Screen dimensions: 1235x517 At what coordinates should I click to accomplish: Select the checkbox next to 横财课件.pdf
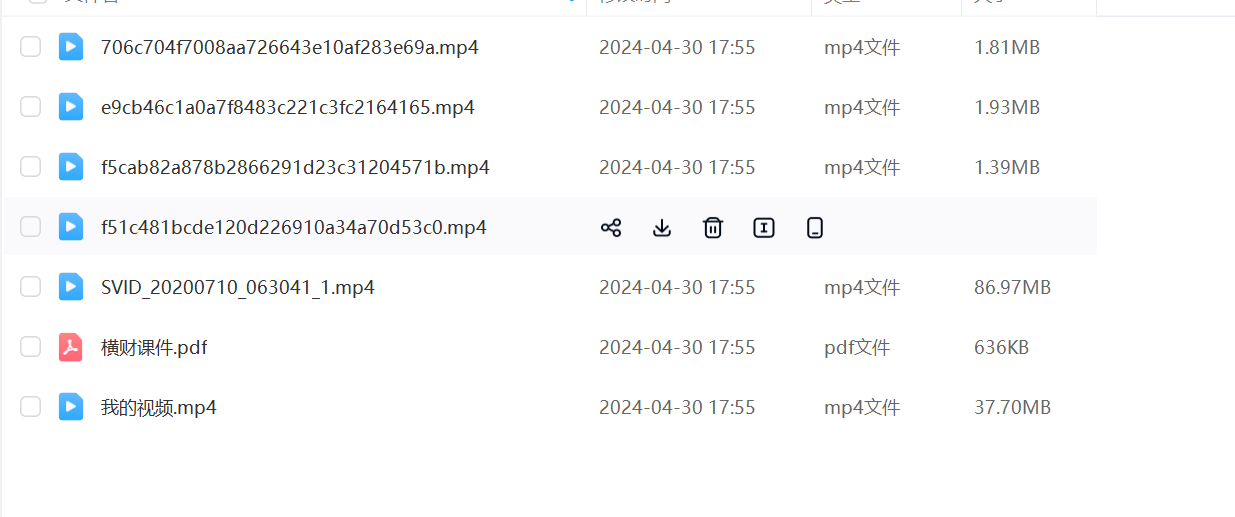coord(31,347)
